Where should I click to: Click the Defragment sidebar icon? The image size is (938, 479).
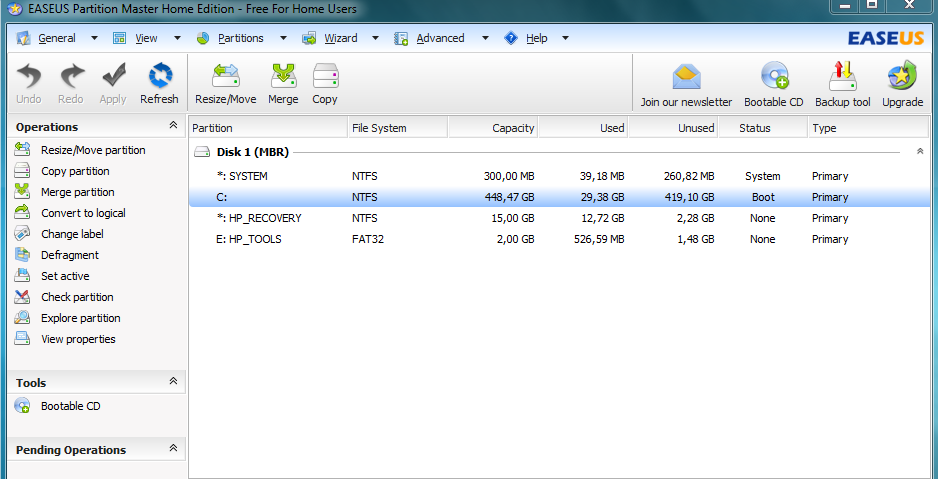[x=22, y=255]
